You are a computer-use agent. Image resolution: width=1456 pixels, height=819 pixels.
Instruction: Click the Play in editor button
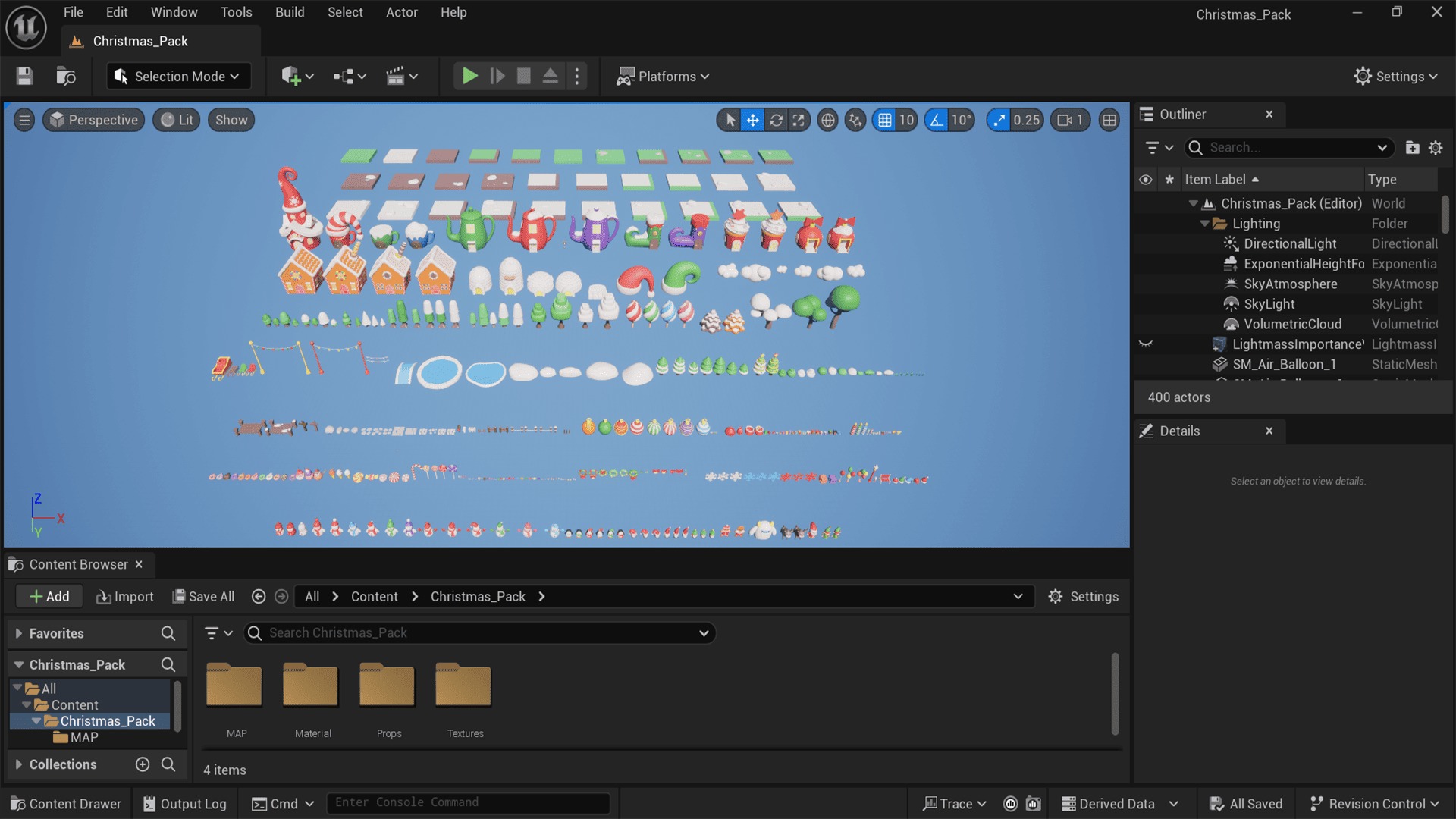click(469, 76)
